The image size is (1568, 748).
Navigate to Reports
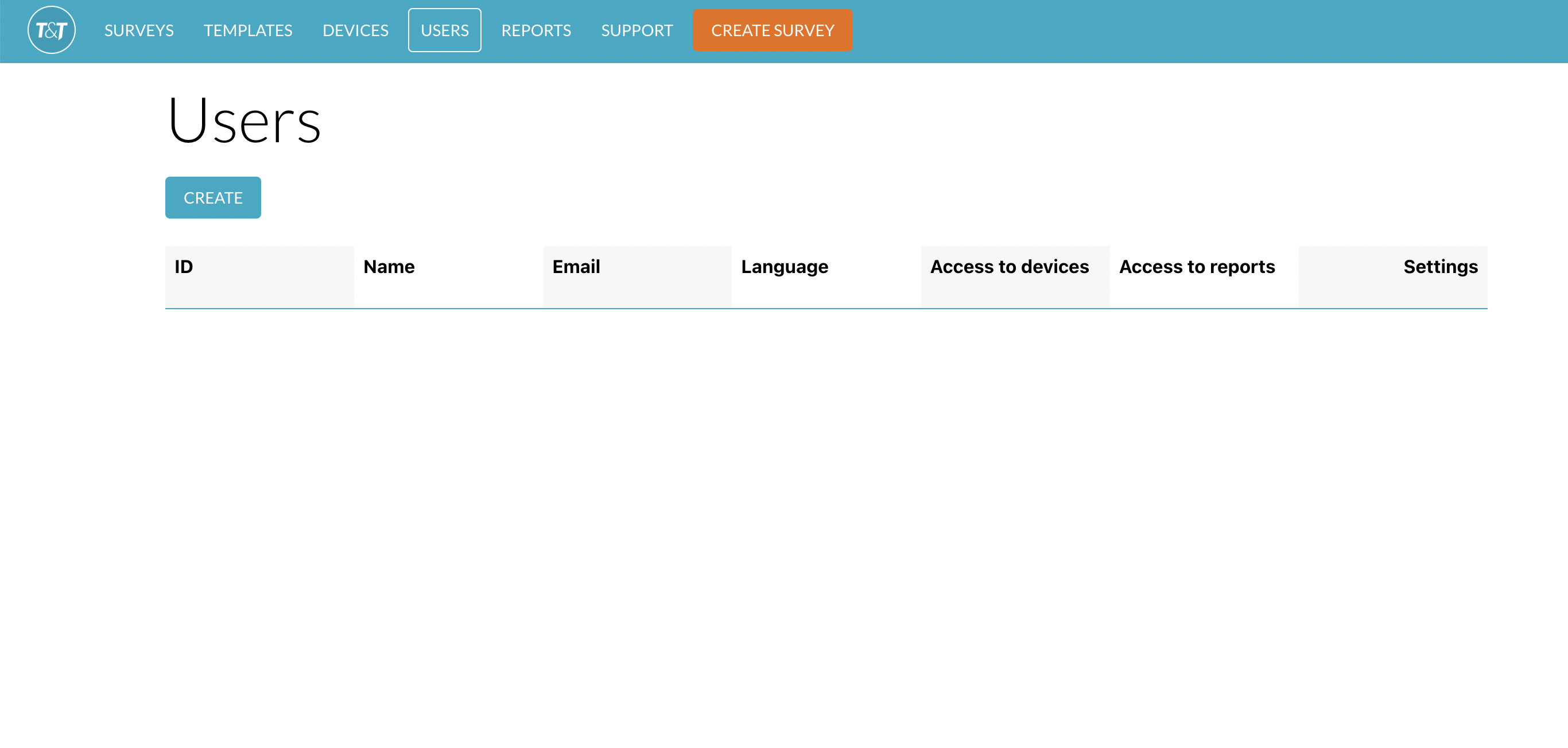click(x=535, y=30)
